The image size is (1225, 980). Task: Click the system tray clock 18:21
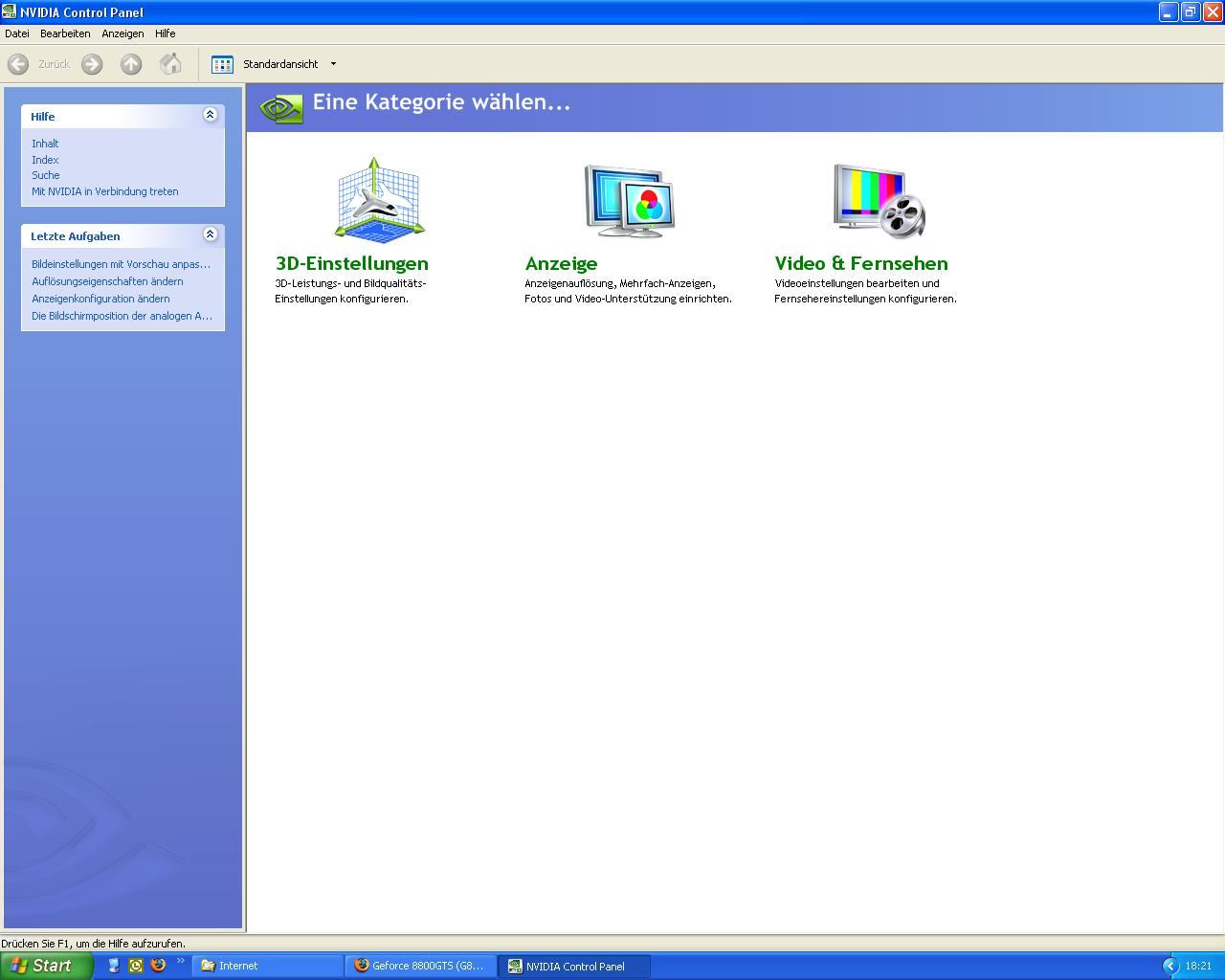pyautogui.click(x=1198, y=966)
